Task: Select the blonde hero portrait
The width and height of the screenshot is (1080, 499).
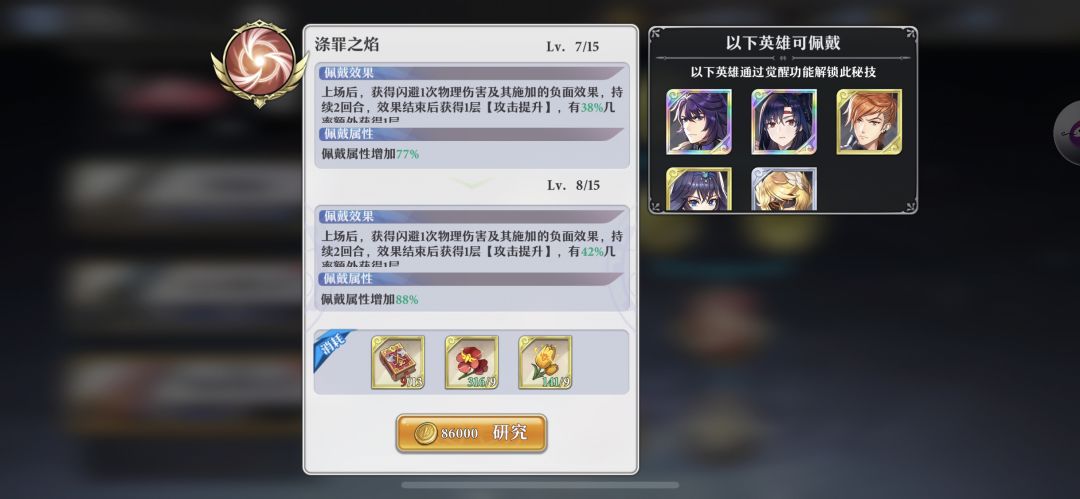Action: point(784,189)
